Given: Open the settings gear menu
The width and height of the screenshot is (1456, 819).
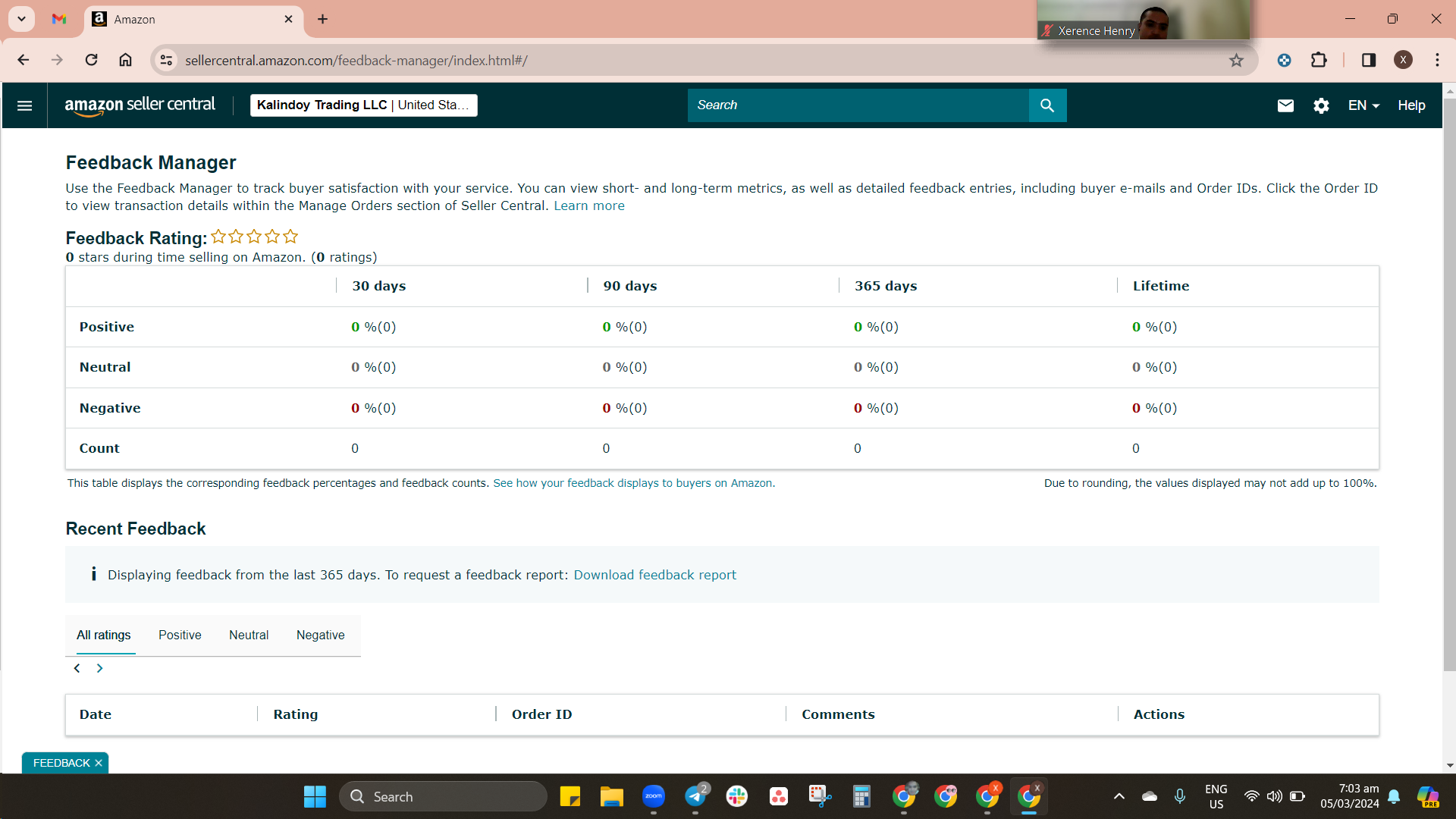Looking at the screenshot, I should tap(1321, 105).
